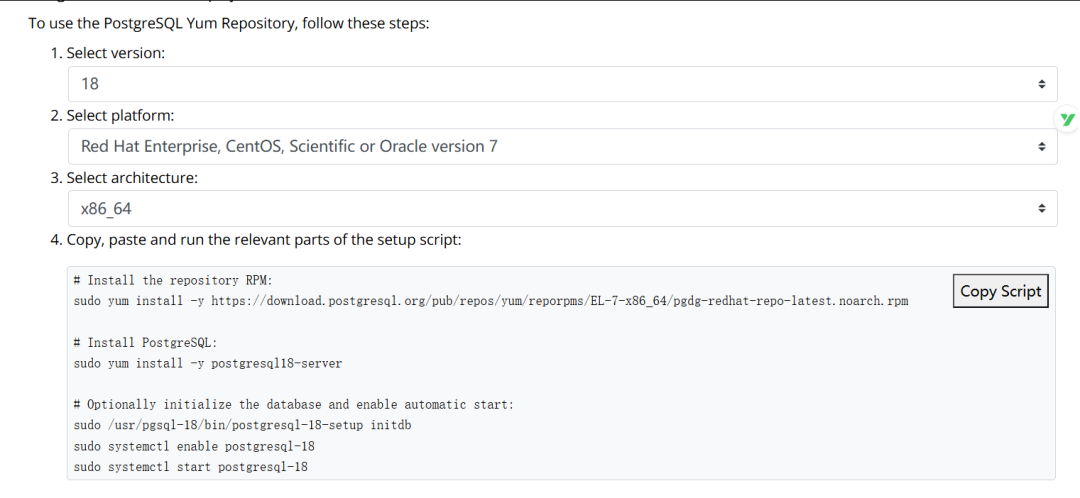Click the architecture selector's up-down arrows

1041,209
